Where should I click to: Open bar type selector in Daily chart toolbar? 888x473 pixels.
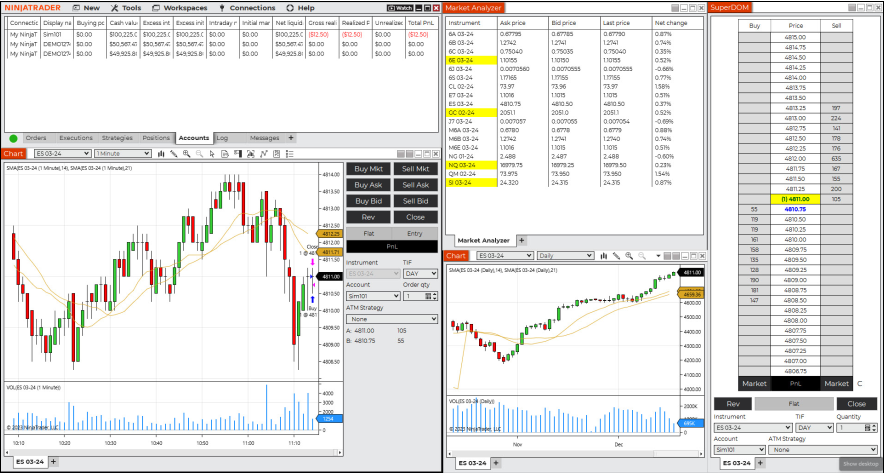click(x=604, y=255)
